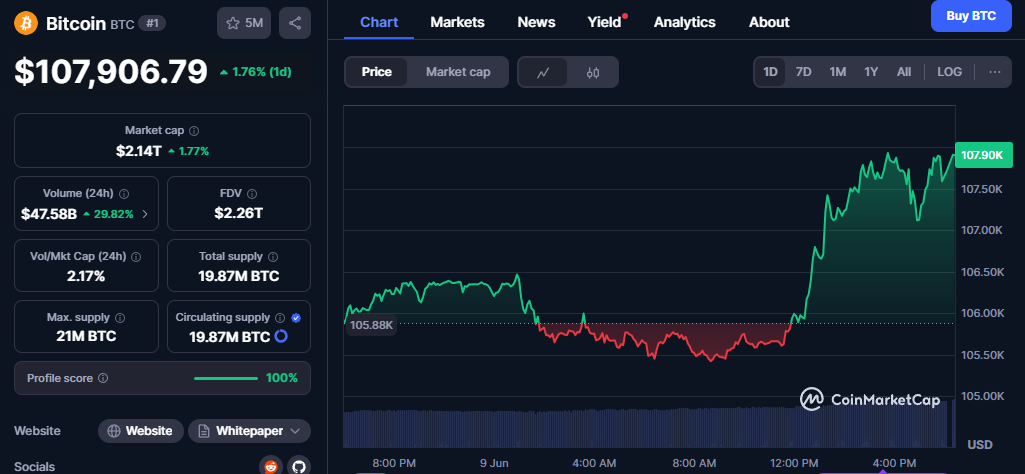Click the $107,906.79 price text
The height and width of the screenshot is (474, 1025).
tap(111, 72)
